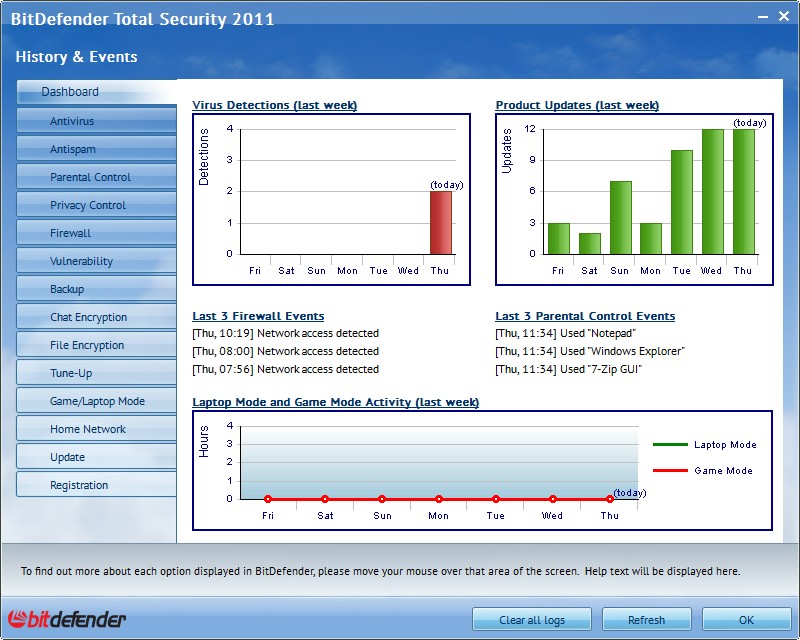Click the Thursday point on activity chart
800x640 pixels.
coord(610,499)
